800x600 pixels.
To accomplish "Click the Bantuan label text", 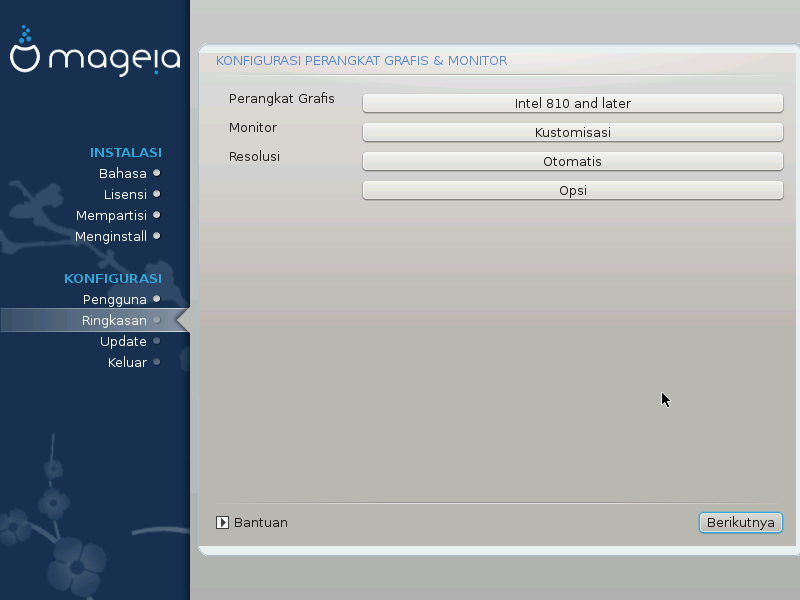I will tap(260, 522).
